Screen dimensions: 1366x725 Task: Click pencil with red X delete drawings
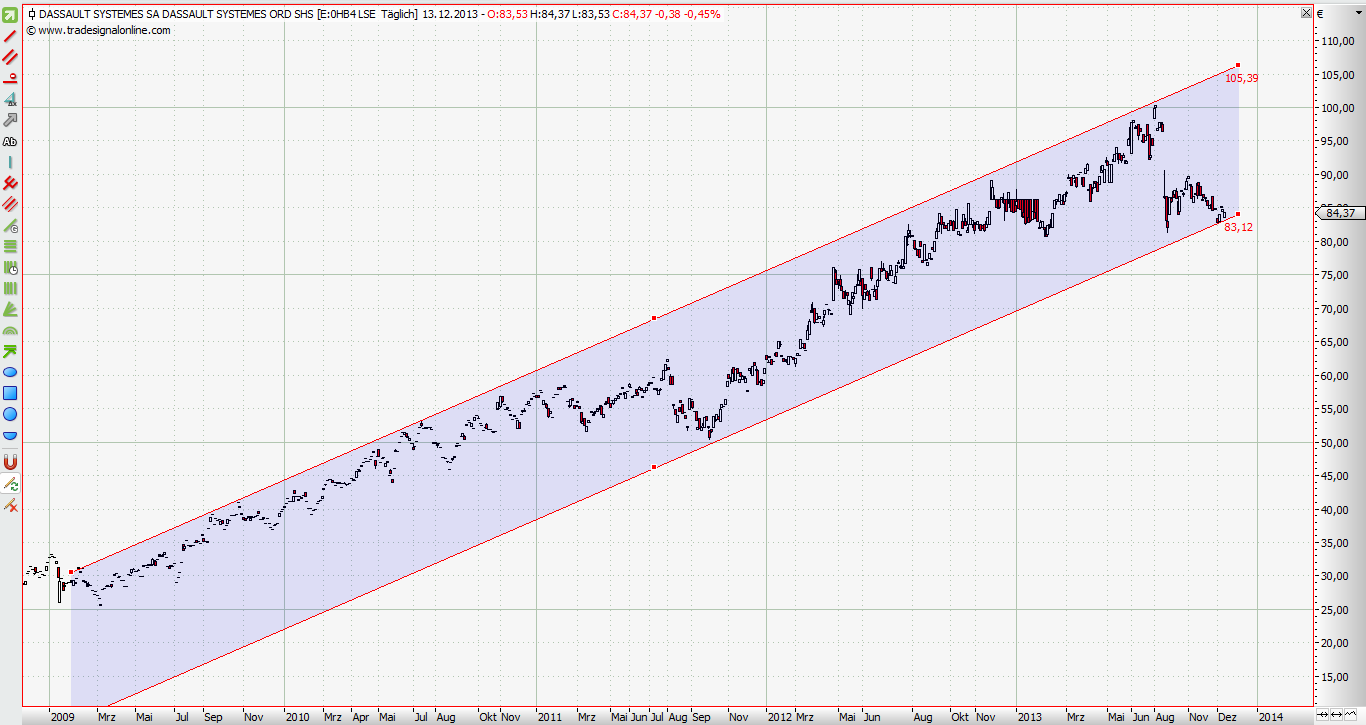coord(10,506)
